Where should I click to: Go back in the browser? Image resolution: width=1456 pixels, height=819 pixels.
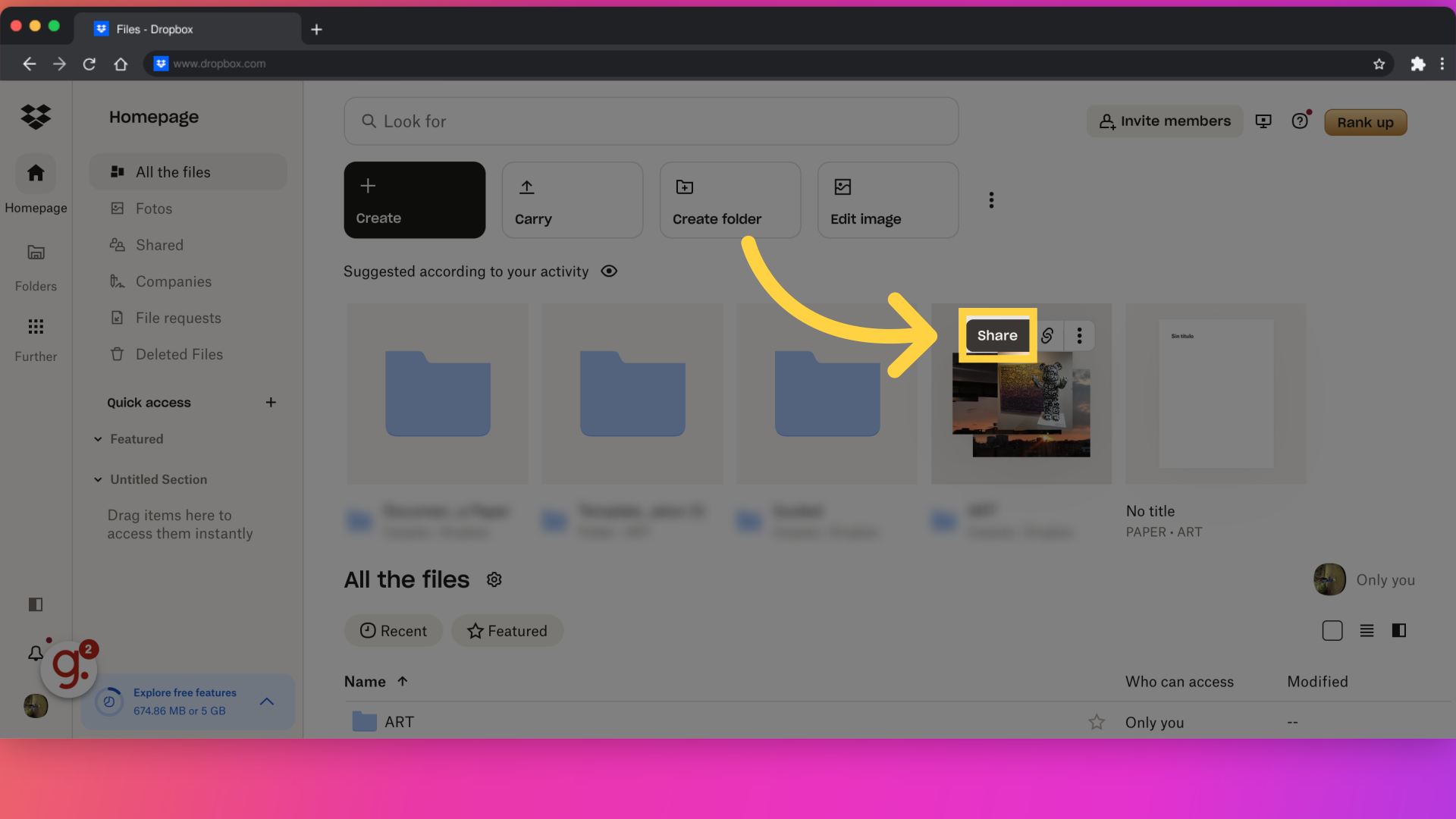(x=30, y=64)
